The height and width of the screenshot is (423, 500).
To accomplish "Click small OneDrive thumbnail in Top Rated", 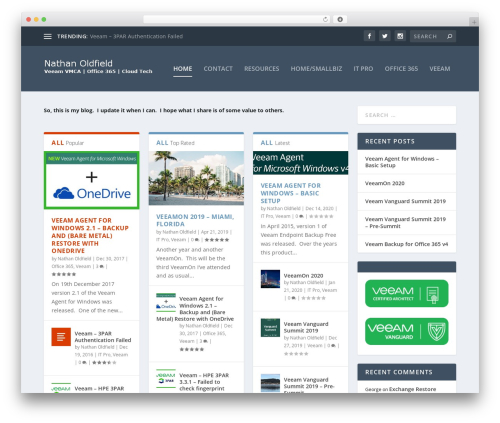I will [x=166, y=303].
